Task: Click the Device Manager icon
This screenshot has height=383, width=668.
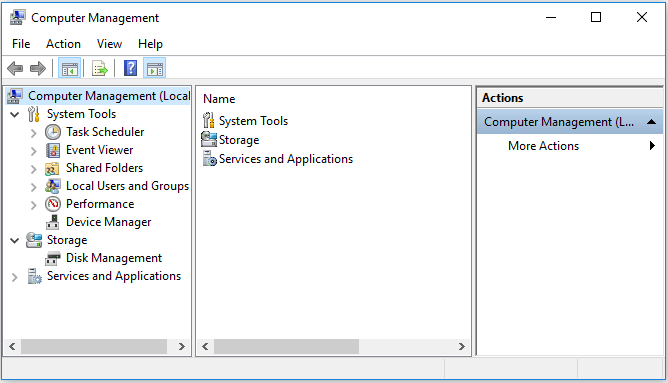Action: coord(53,222)
